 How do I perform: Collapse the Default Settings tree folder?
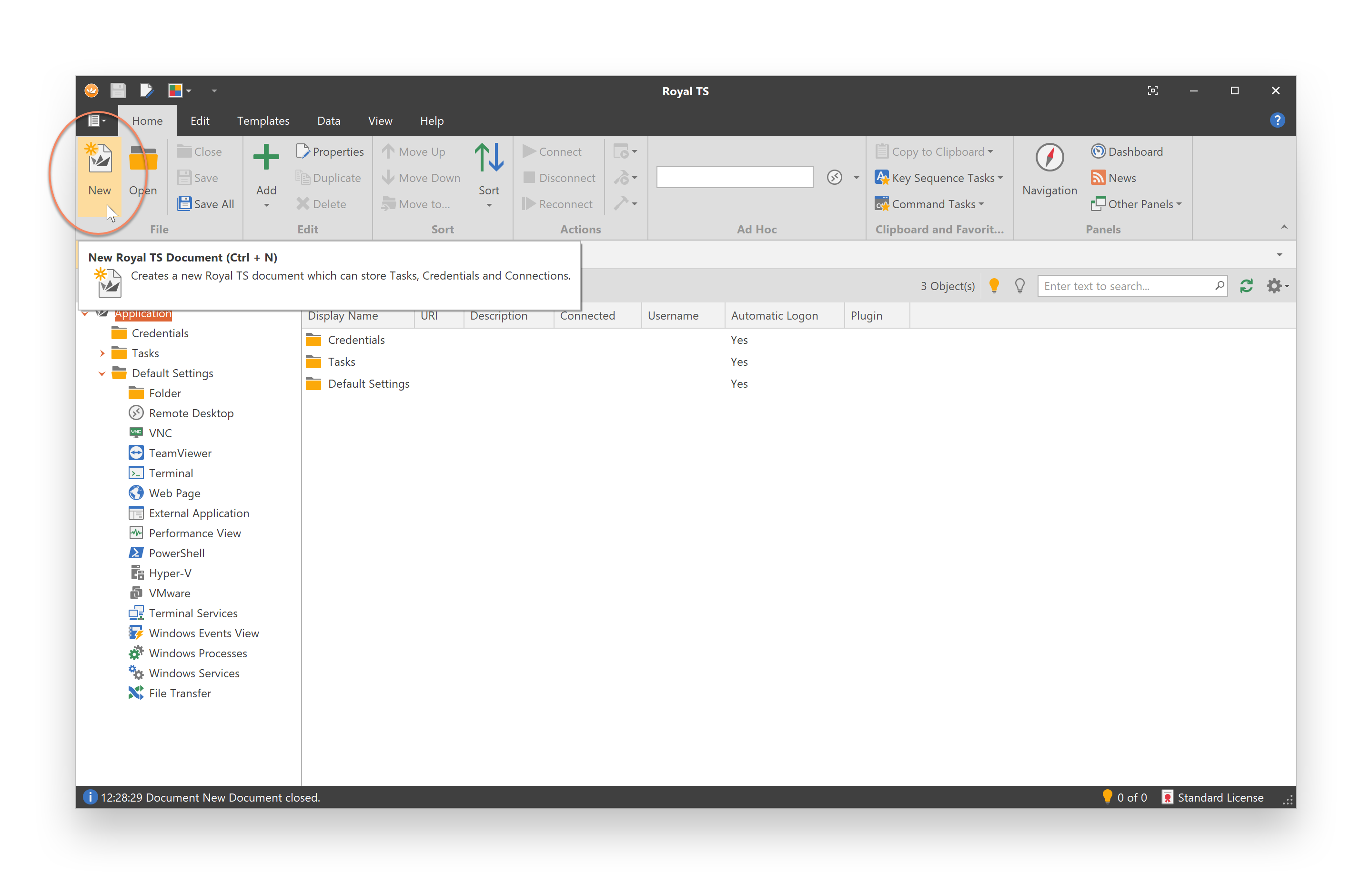101,374
